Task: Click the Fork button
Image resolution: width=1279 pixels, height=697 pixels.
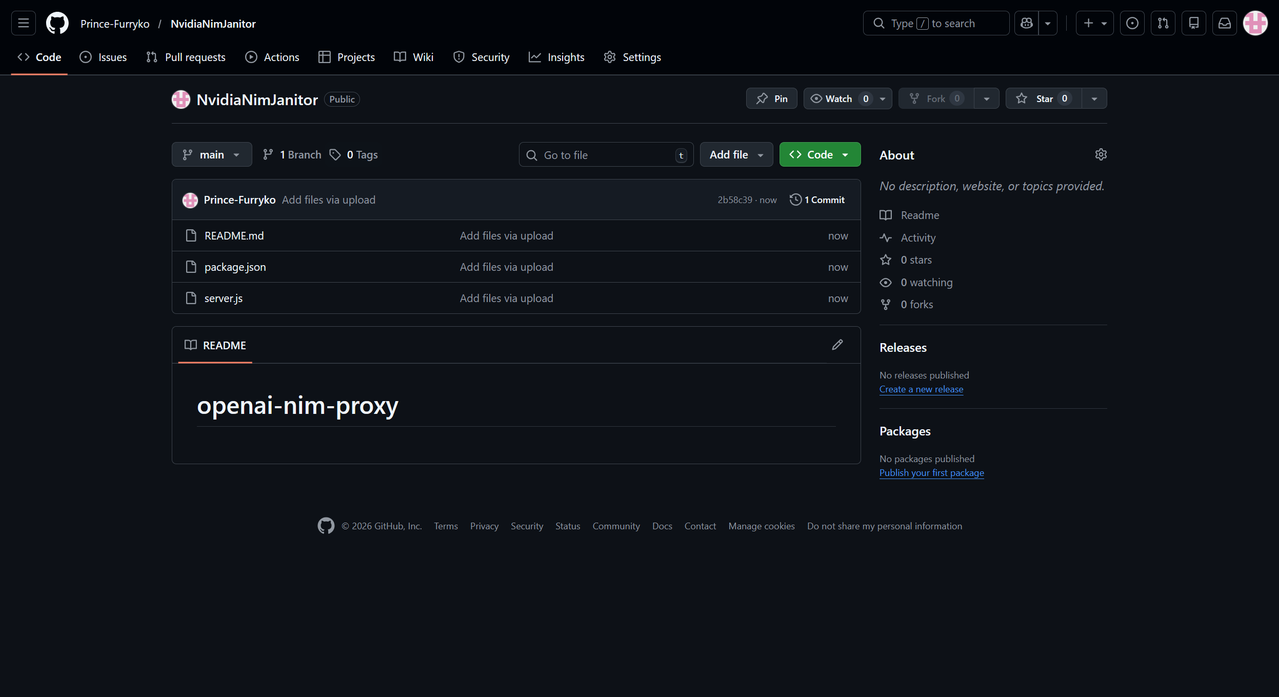Action: tap(934, 98)
